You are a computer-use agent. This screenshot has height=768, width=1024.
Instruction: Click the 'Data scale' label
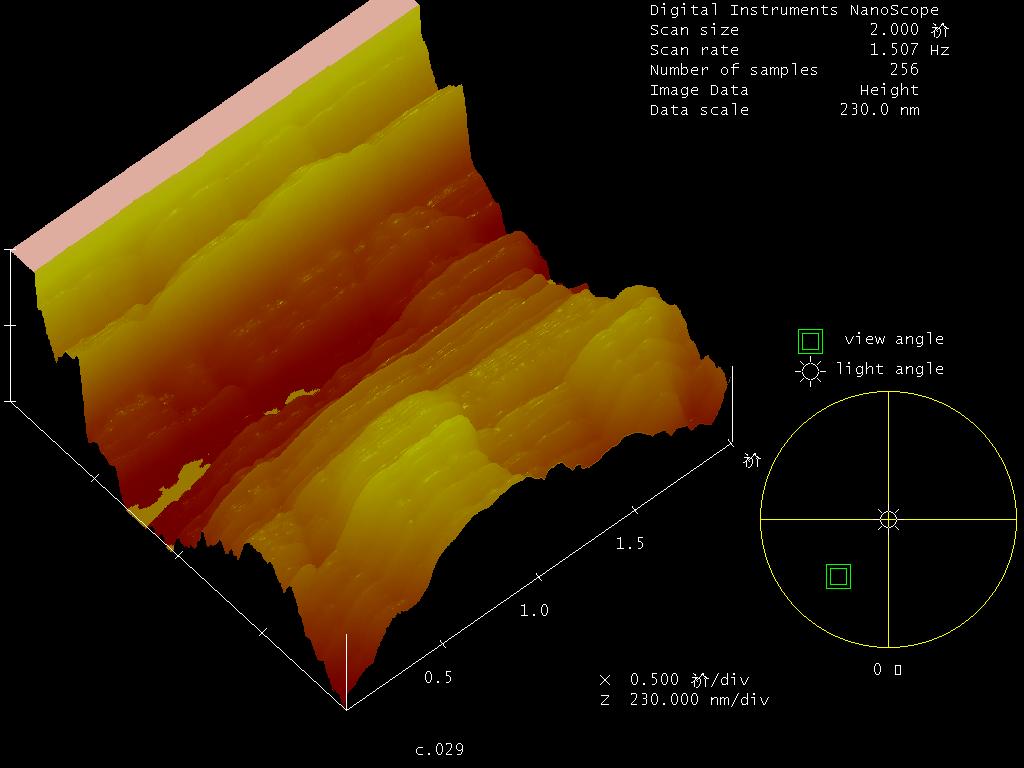coord(699,110)
